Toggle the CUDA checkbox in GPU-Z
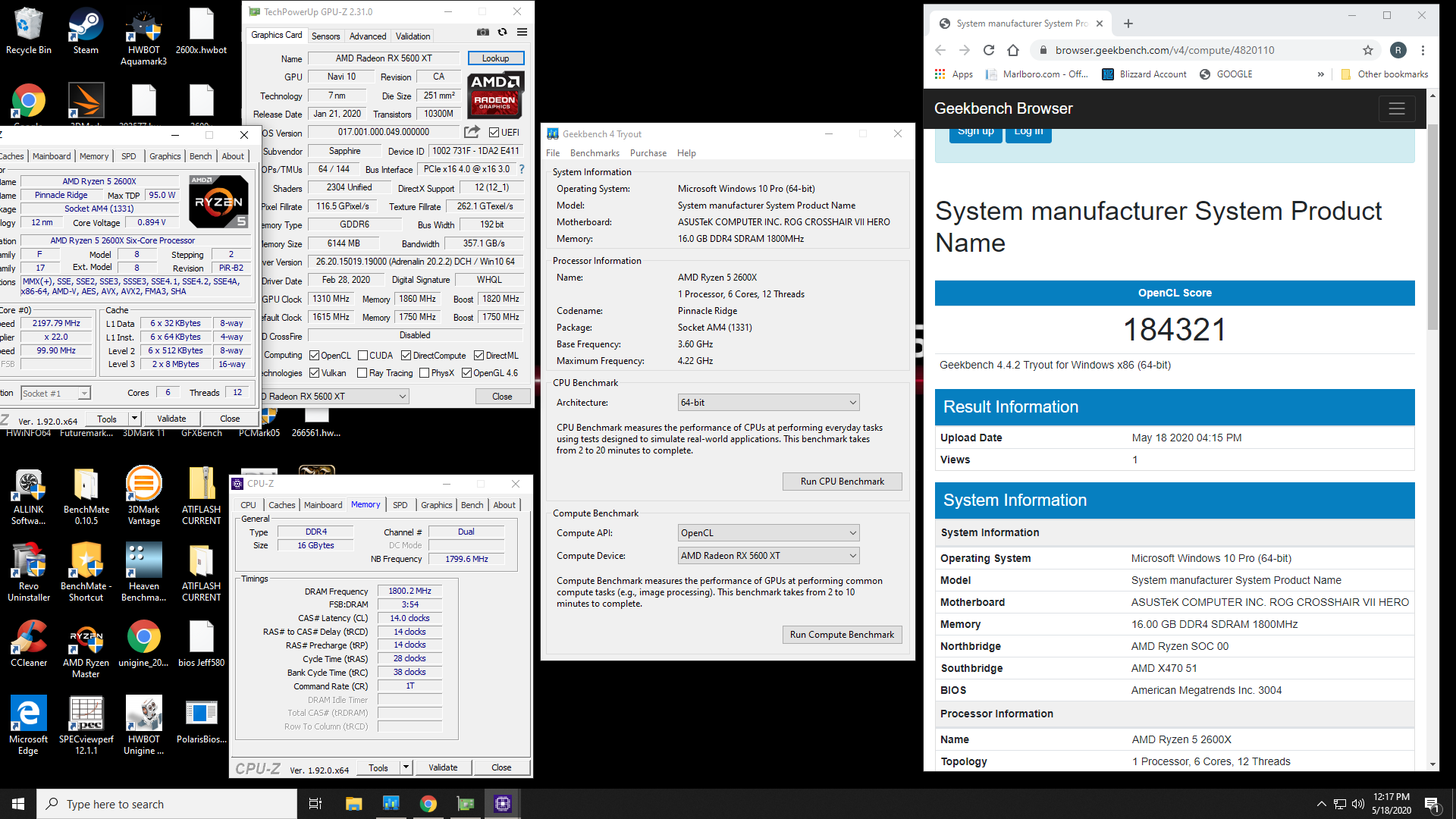Screen dimensions: 1456x819 [362, 356]
